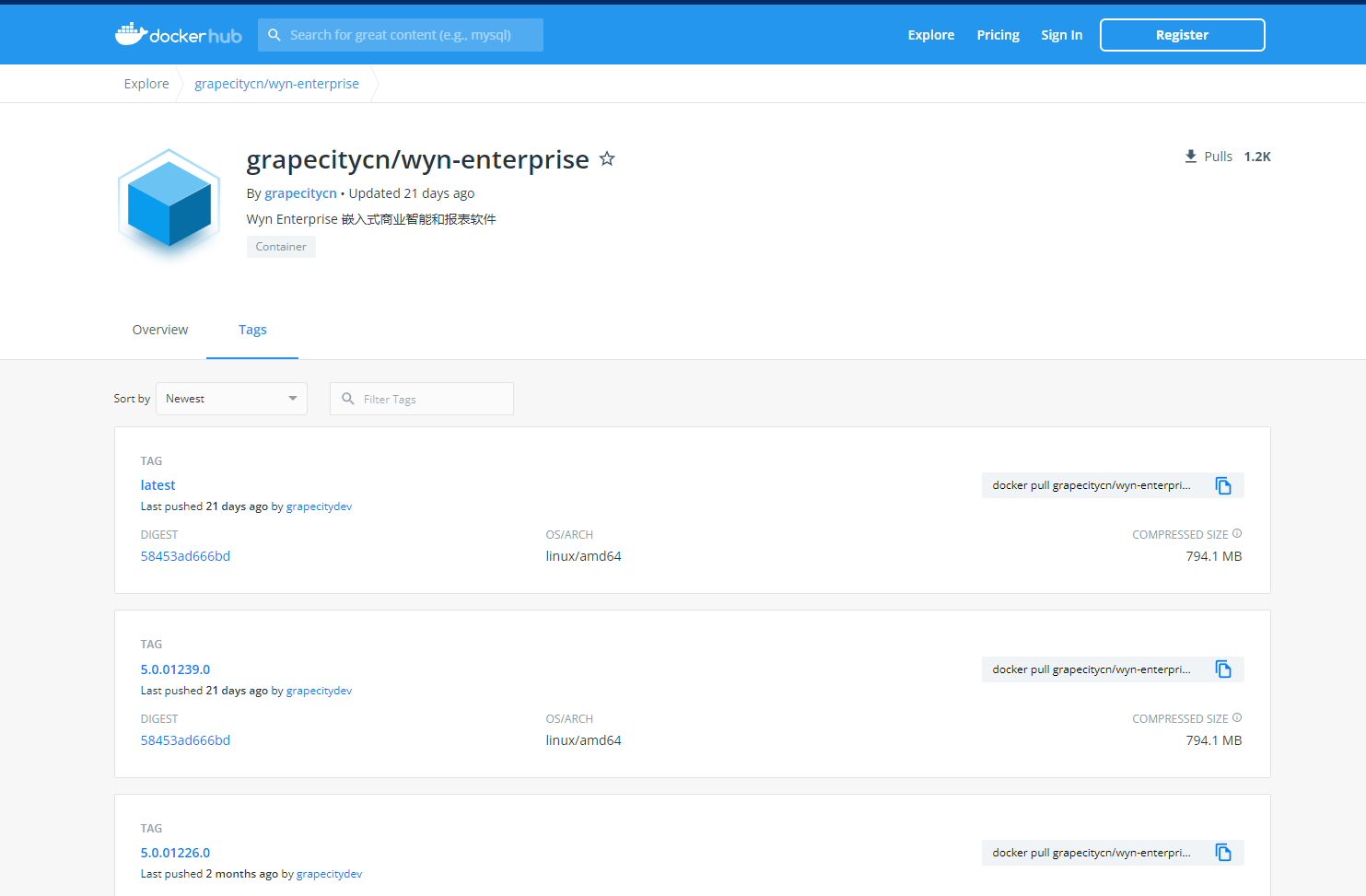Copy the pull command for tag 5.0.01226.0
This screenshot has width=1366, height=896.
(1223, 853)
